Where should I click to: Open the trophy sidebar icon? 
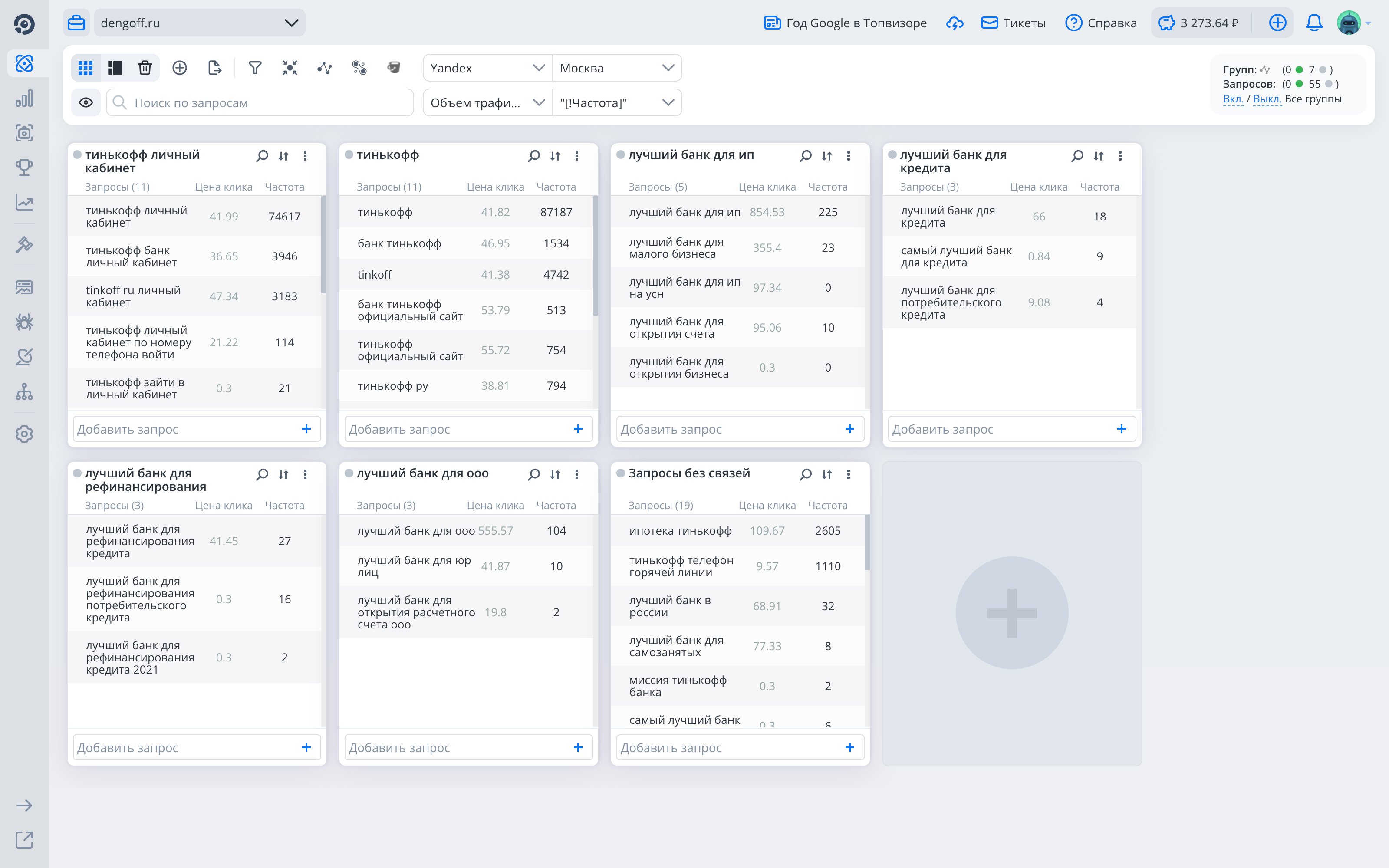pyautogui.click(x=24, y=168)
